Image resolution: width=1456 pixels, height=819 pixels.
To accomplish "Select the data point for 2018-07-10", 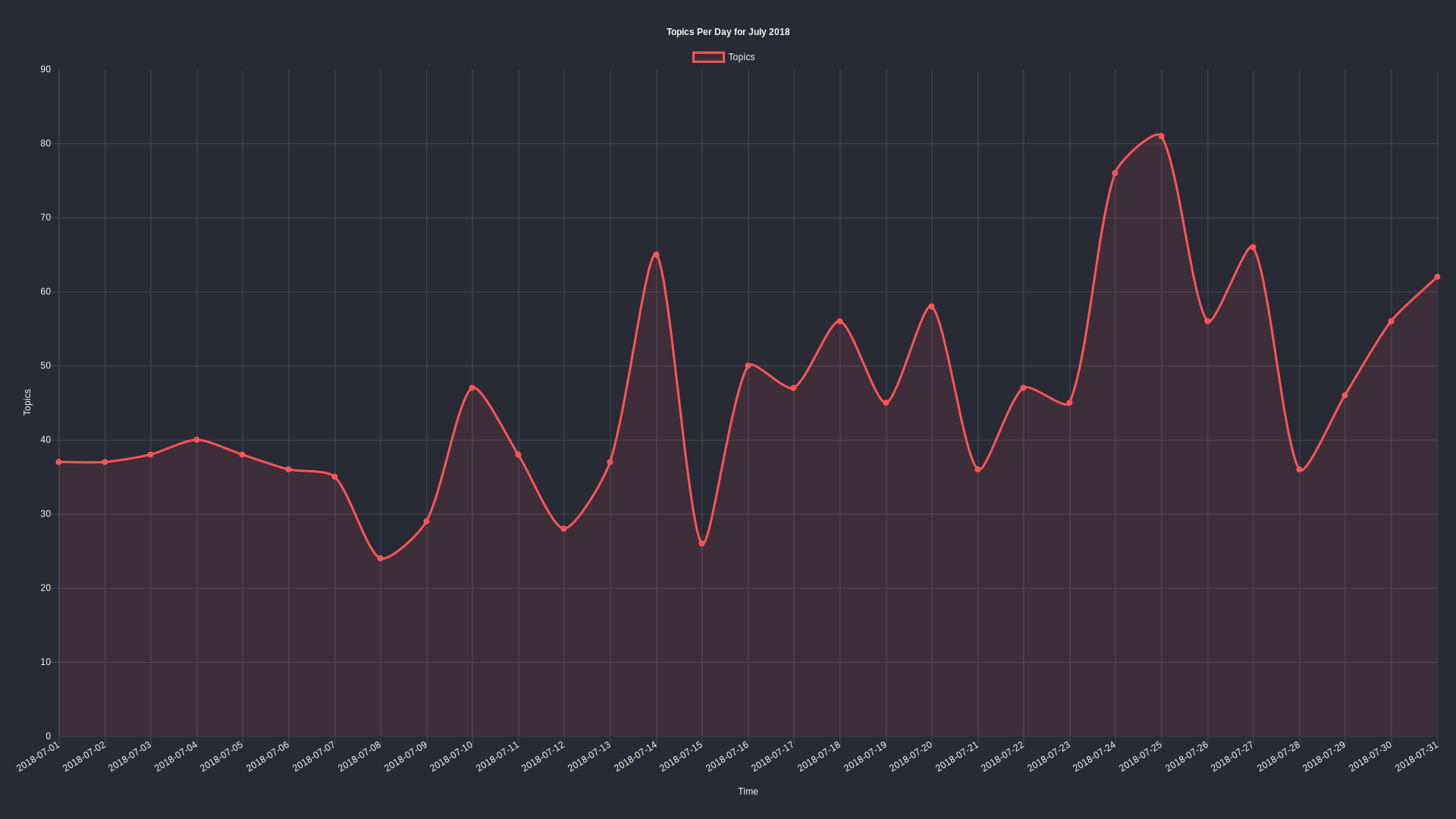I will pyautogui.click(x=472, y=388).
